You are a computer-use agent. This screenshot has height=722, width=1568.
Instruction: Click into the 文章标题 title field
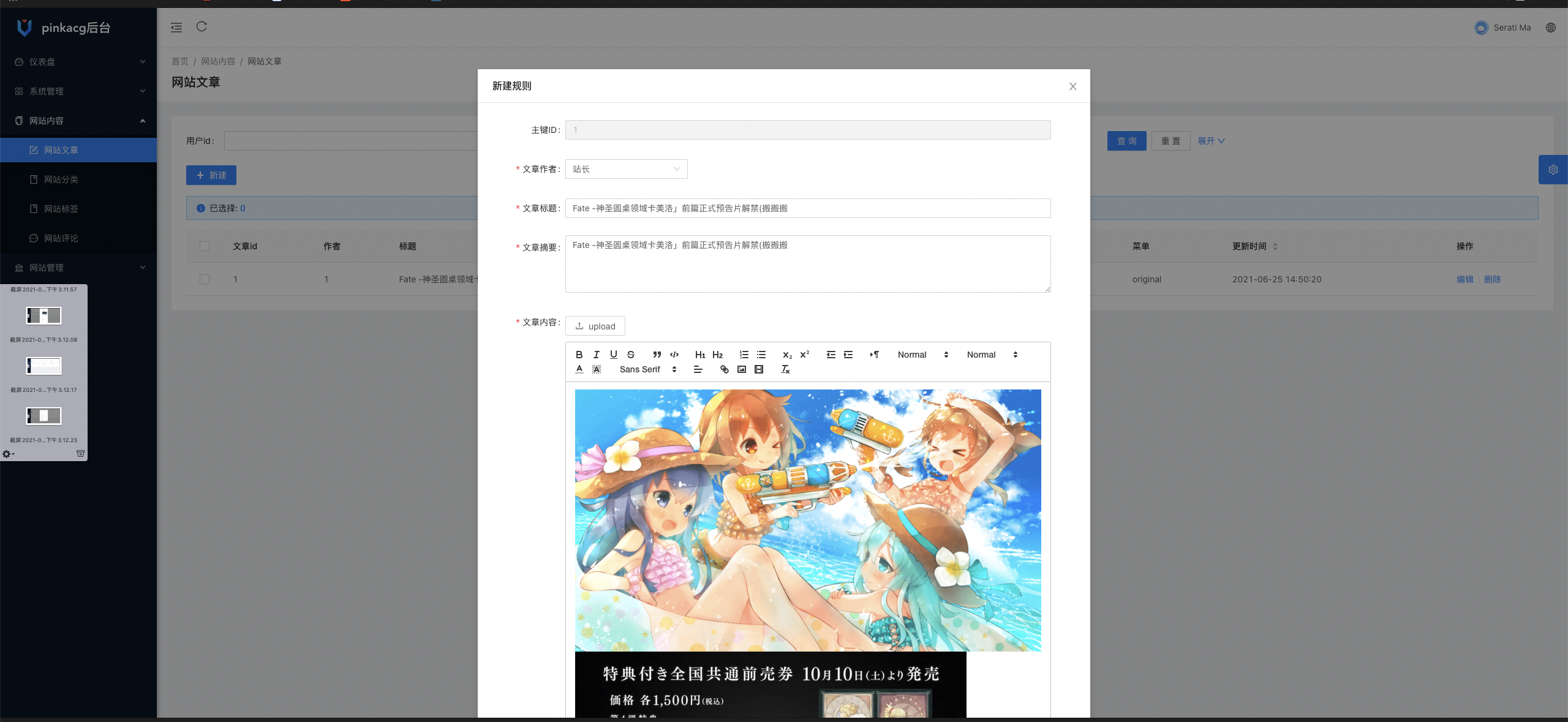pos(807,208)
